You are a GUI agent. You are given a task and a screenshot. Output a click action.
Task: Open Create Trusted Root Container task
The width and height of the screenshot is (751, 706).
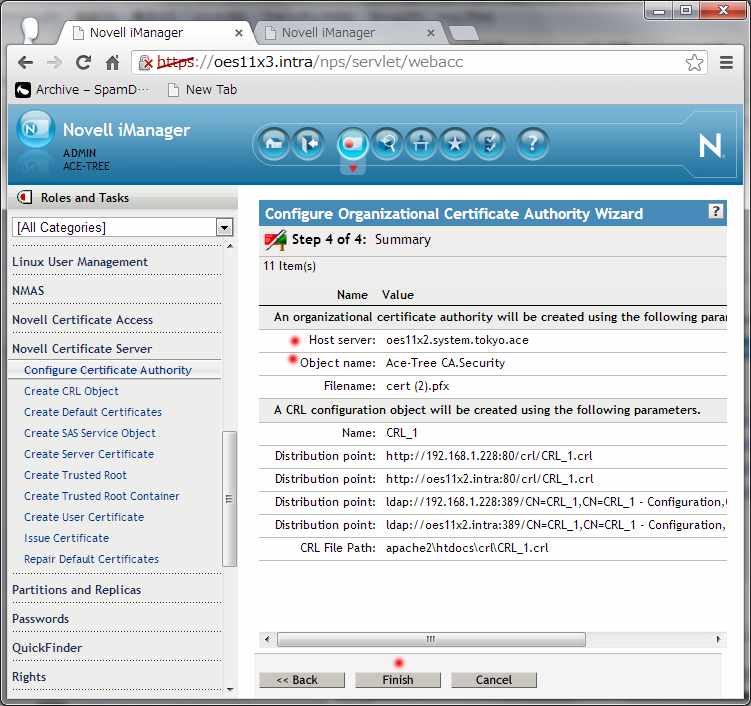(102, 496)
